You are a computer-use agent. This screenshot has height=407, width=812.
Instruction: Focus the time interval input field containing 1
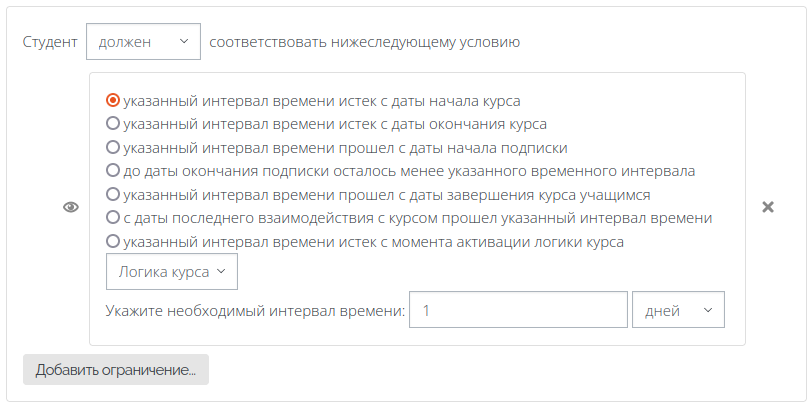[518, 310]
